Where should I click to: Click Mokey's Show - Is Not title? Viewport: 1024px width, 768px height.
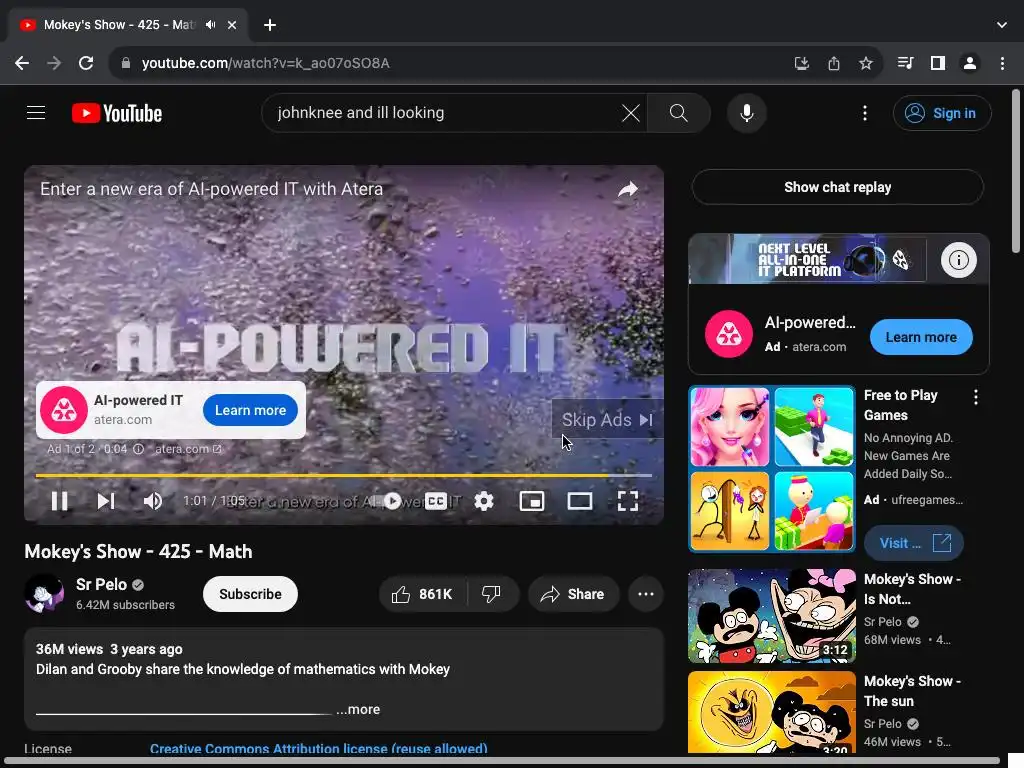[x=912, y=589]
